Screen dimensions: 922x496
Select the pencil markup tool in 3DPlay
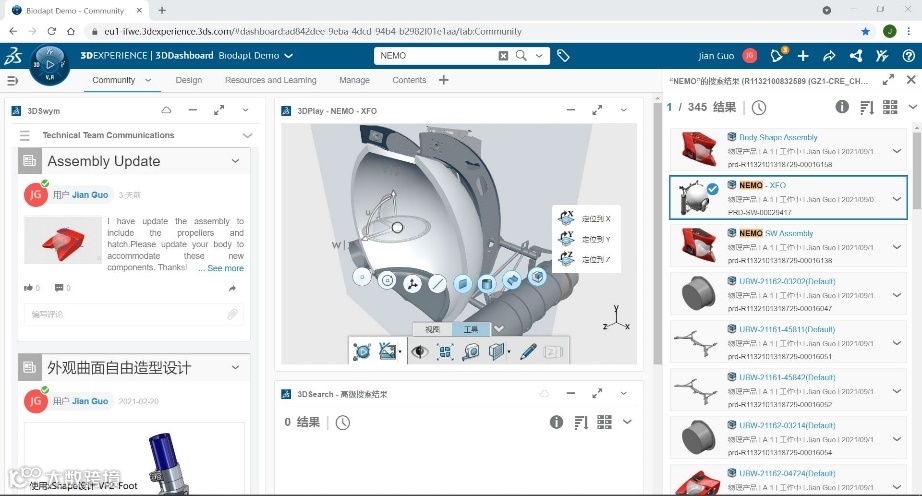click(x=528, y=352)
